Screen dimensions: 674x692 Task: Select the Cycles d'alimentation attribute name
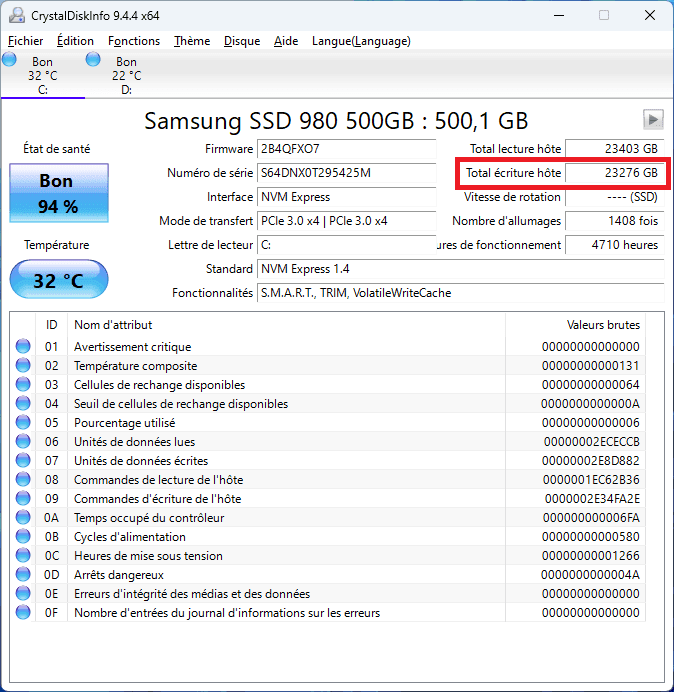130,537
